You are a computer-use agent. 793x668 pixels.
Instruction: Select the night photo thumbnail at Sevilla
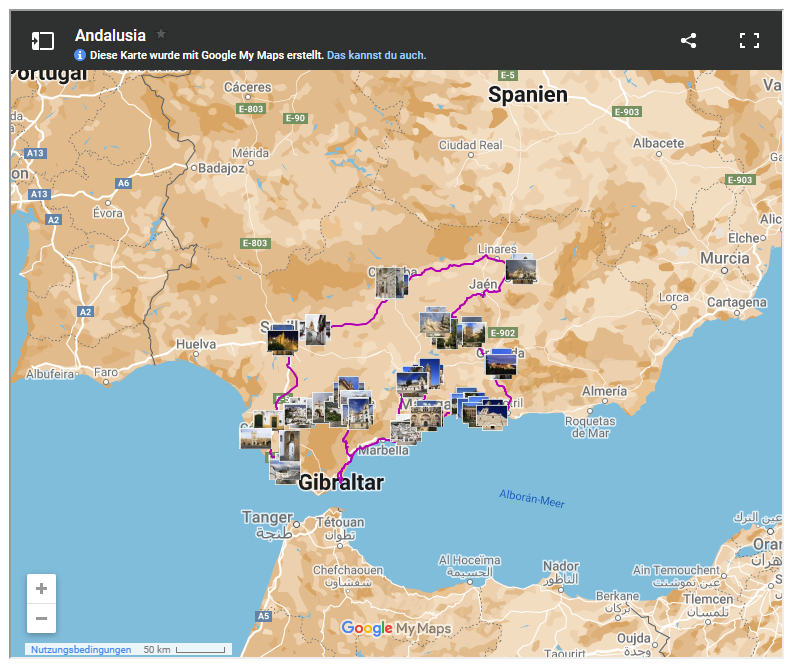tap(283, 342)
